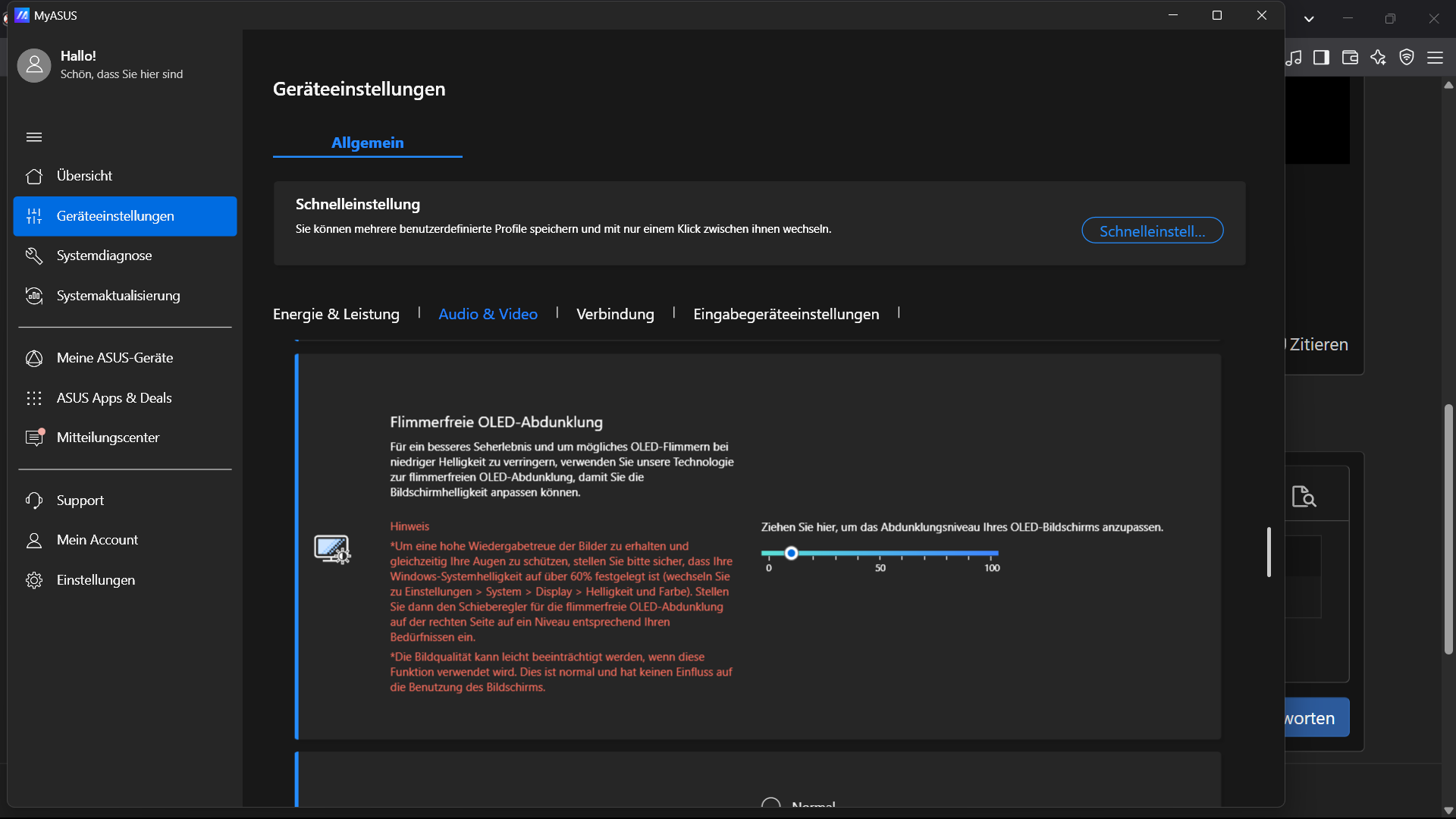Click the user profile avatar
This screenshot has height=819, width=1456.
(x=34, y=65)
